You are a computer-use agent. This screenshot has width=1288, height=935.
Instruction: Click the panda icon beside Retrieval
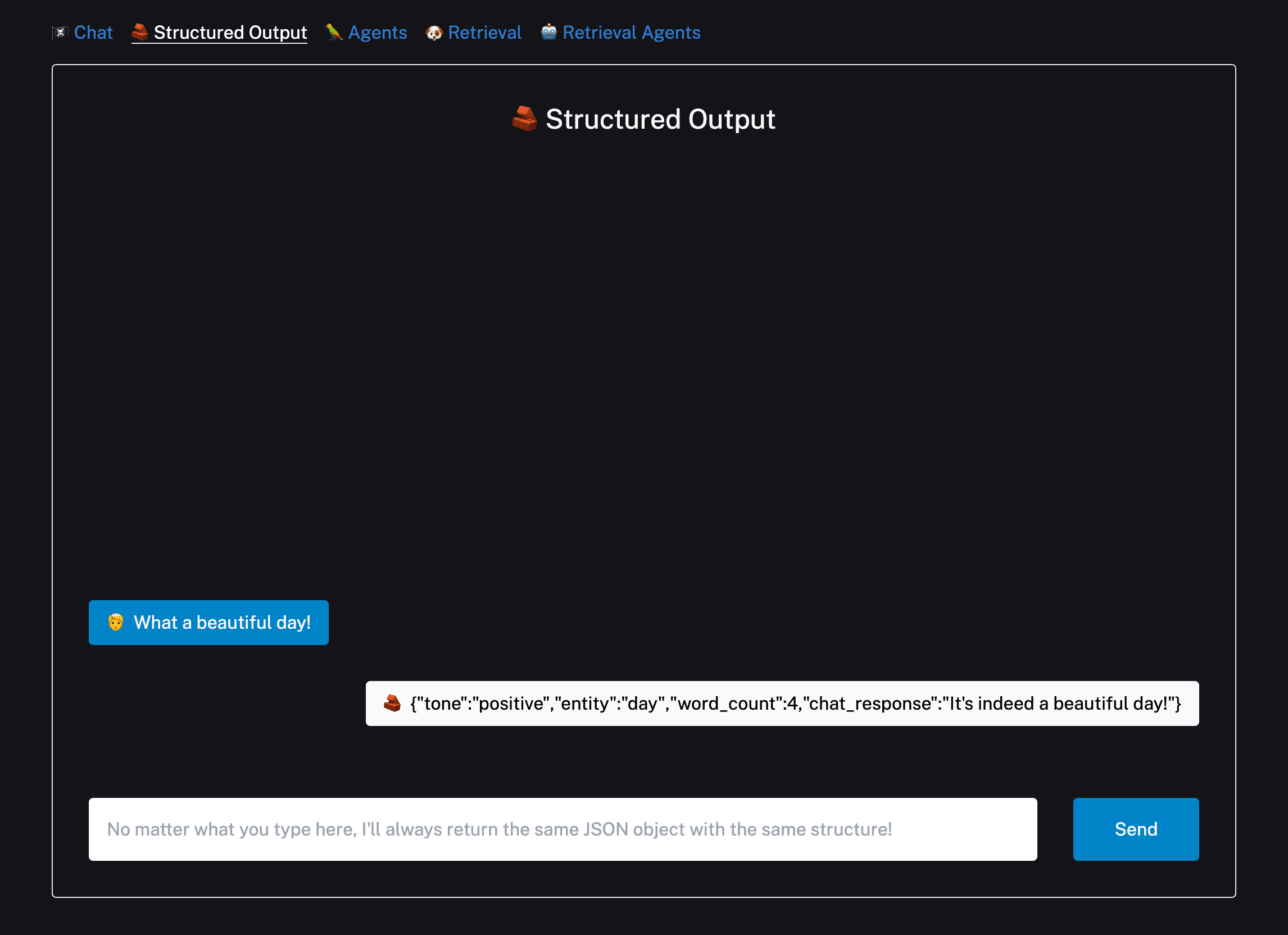tap(435, 33)
